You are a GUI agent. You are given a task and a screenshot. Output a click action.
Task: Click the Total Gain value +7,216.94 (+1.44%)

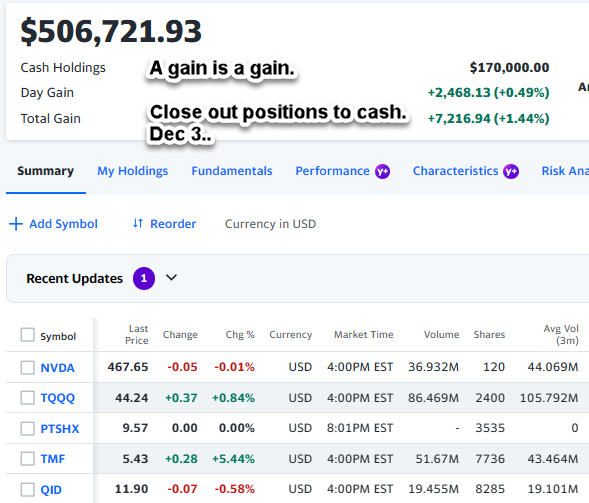pyautogui.click(x=488, y=119)
